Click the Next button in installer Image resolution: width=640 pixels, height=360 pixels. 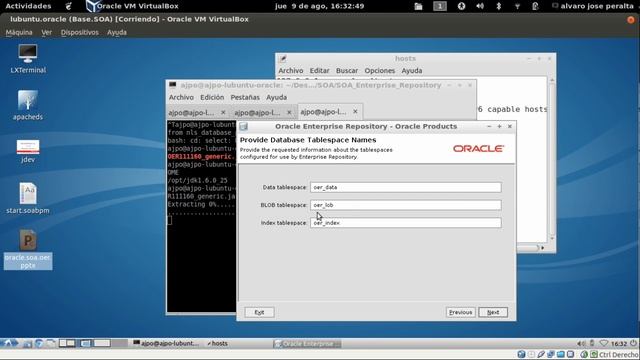click(493, 312)
